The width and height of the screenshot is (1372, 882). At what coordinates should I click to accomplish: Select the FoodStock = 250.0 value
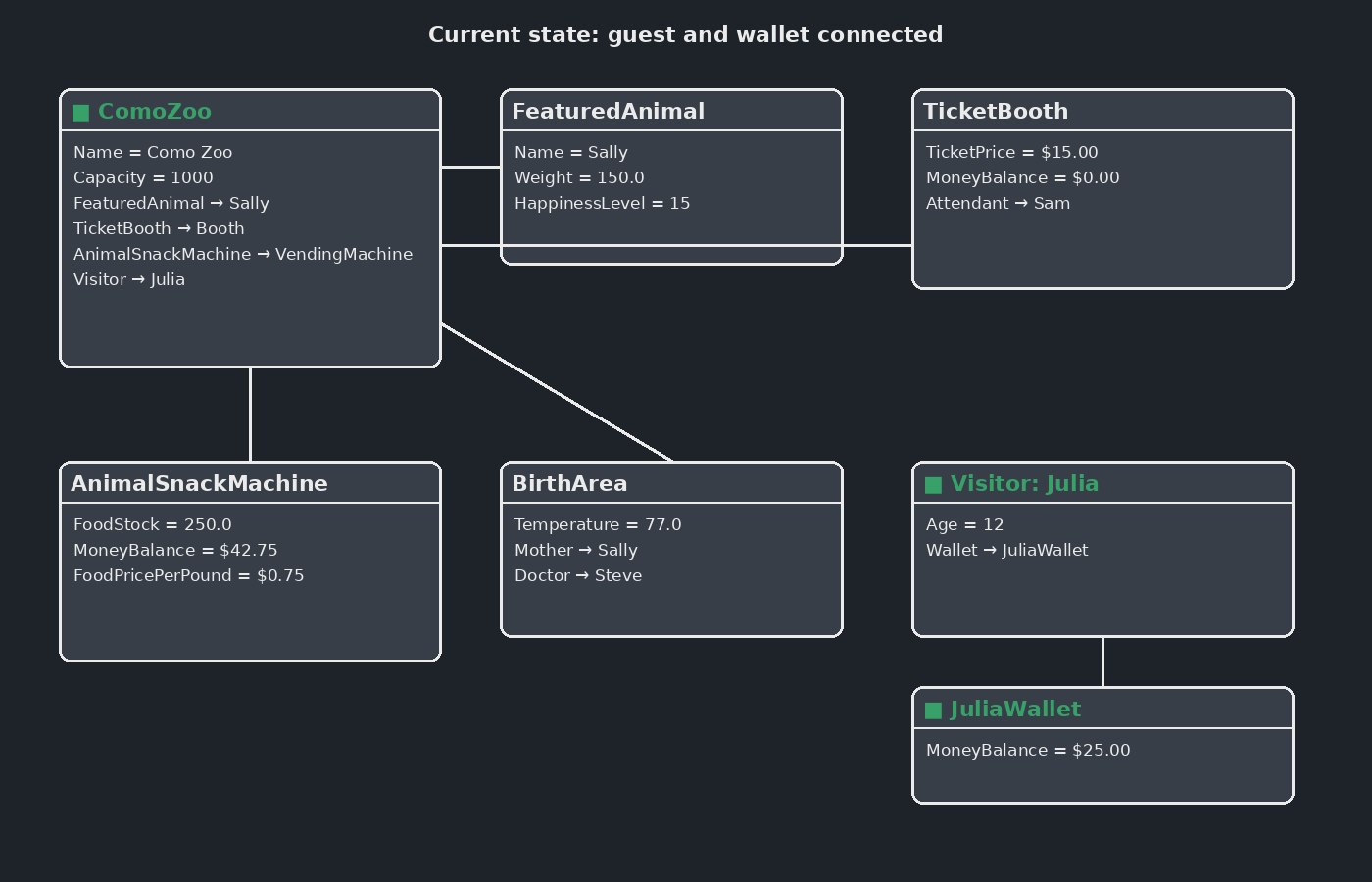(x=153, y=524)
